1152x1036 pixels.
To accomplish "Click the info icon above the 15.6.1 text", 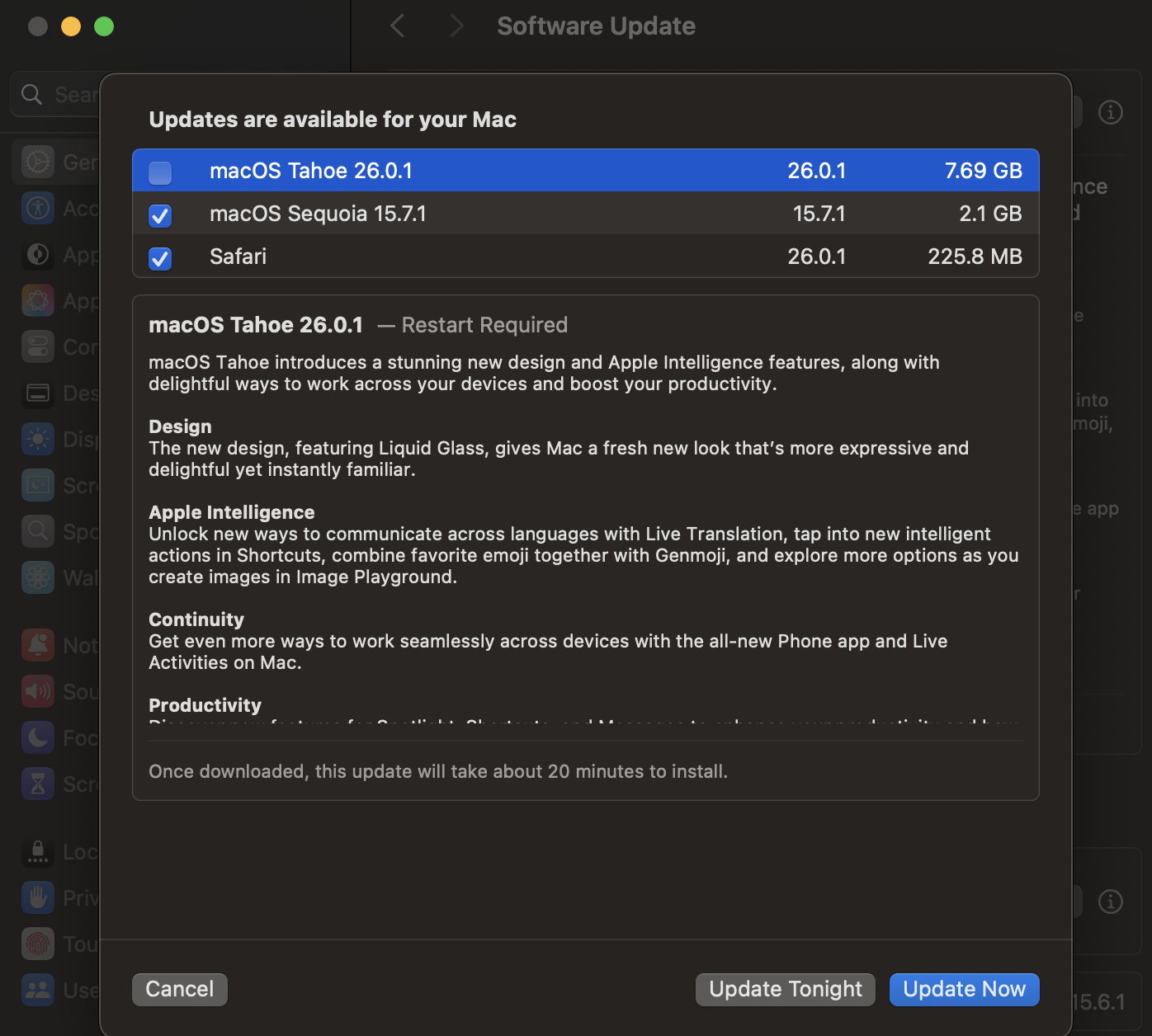I will point(1111,902).
